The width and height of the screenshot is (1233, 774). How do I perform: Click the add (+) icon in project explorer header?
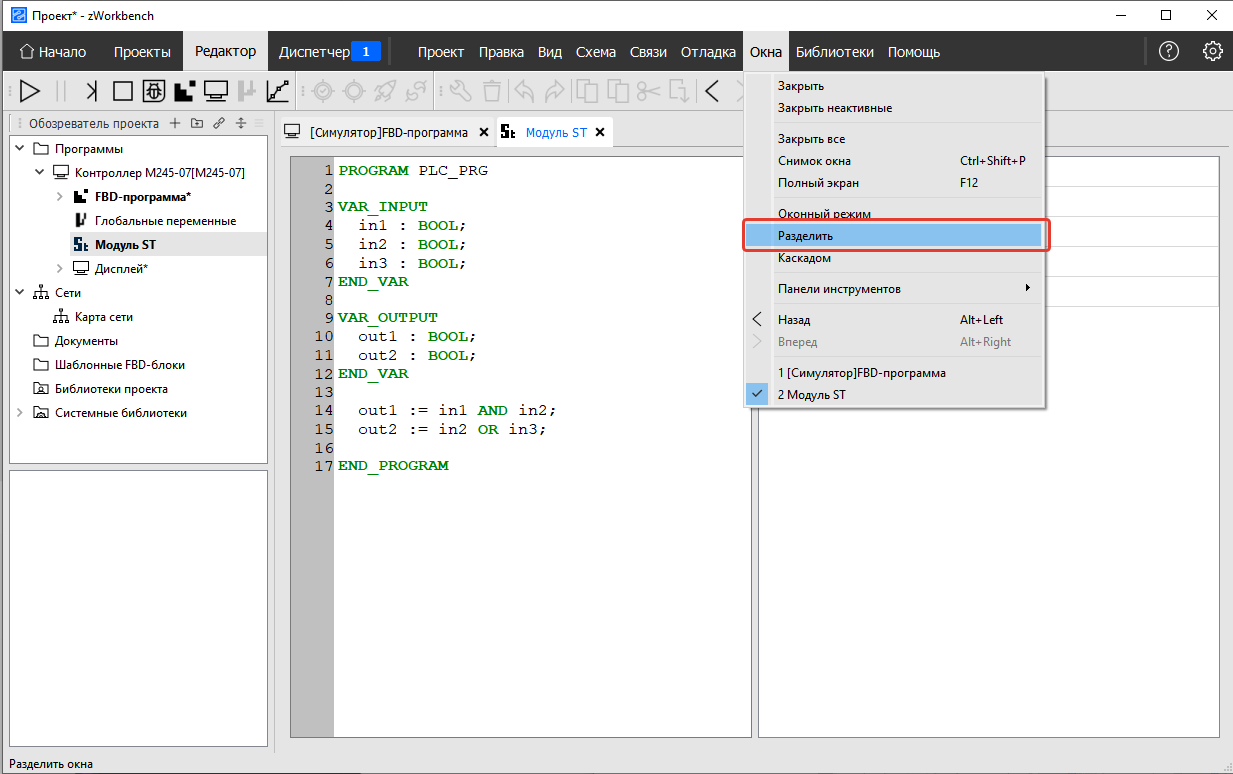pyautogui.click(x=174, y=124)
